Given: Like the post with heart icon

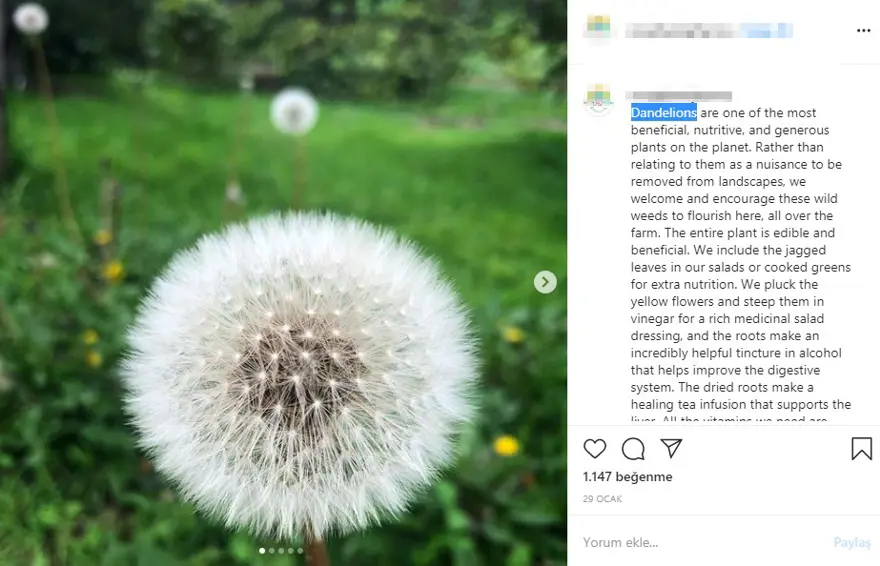Looking at the screenshot, I should pos(594,449).
